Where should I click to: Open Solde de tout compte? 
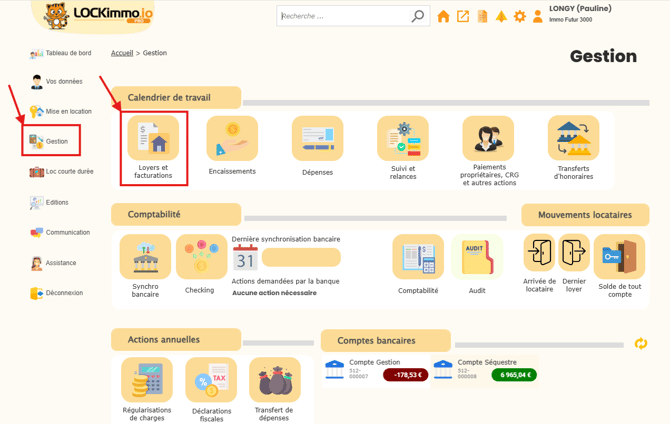click(619, 256)
